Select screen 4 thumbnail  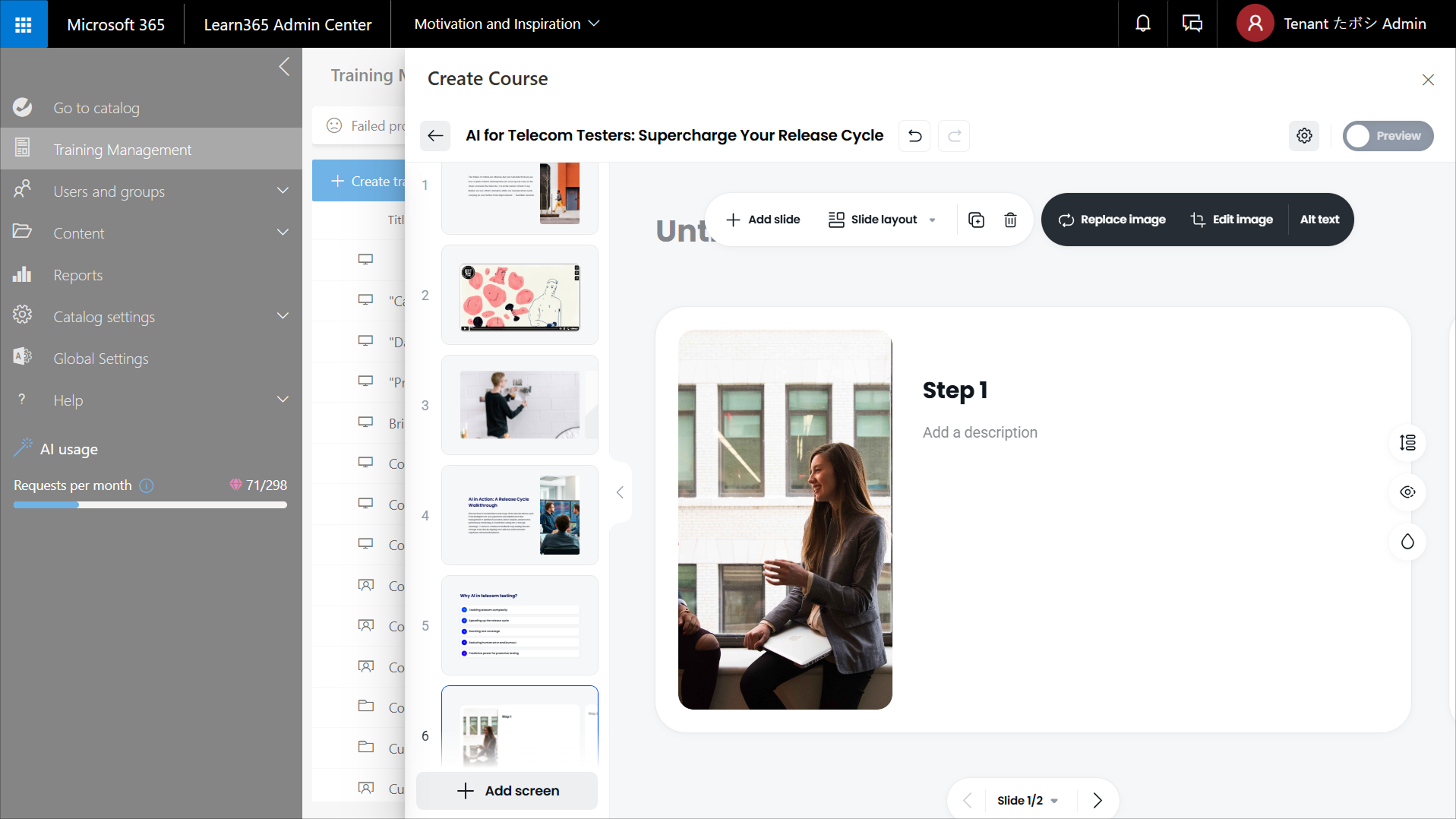520,515
